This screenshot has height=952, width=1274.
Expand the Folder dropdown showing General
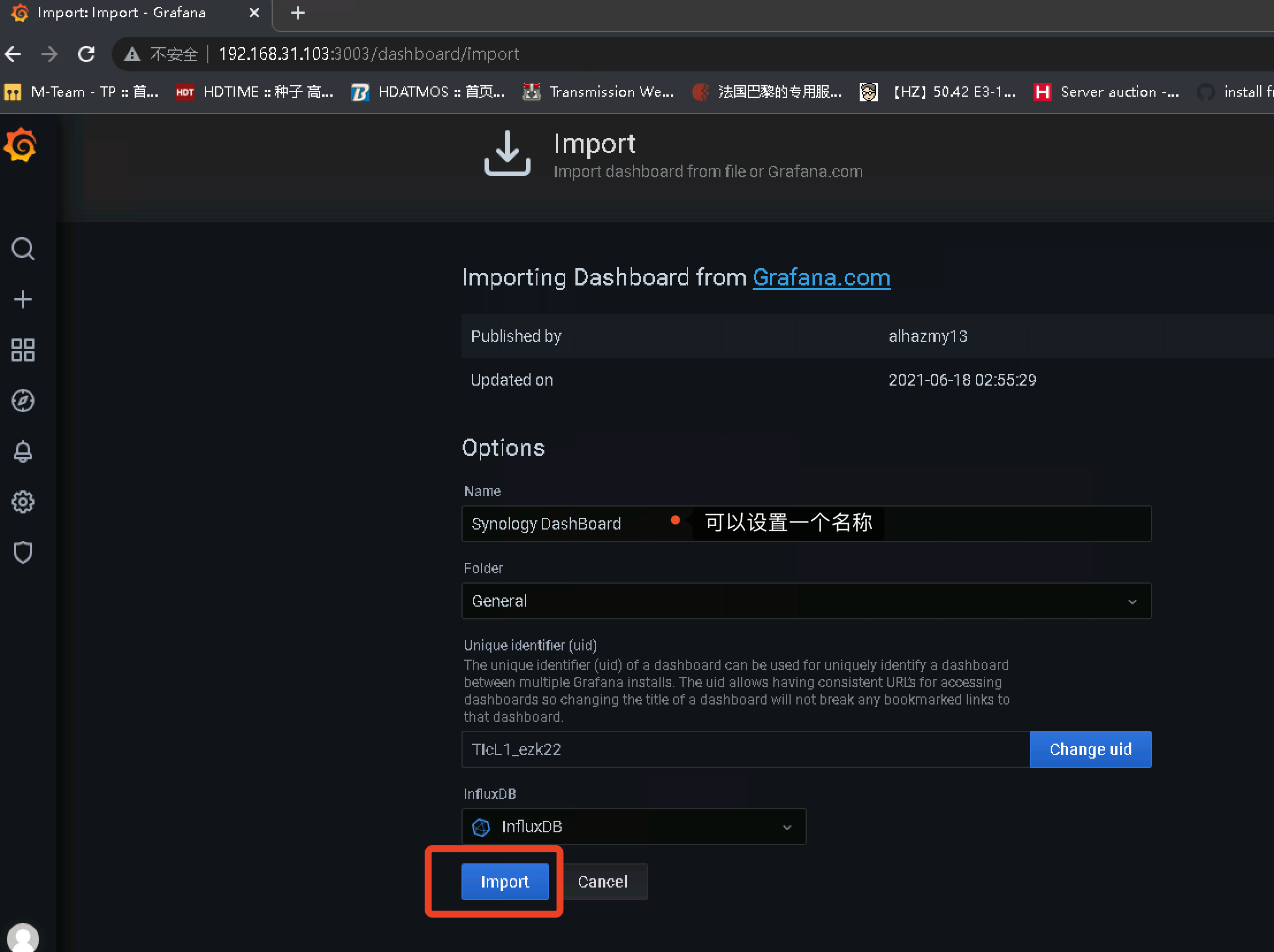click(x=806, y=601)
